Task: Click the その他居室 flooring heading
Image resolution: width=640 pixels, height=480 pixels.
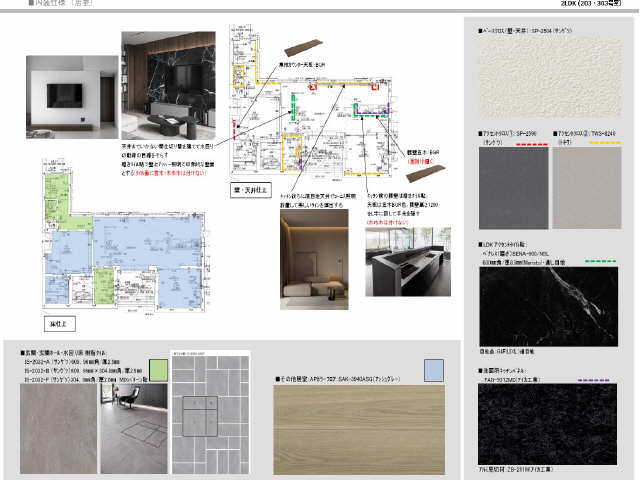Action: tap(338, 379)
